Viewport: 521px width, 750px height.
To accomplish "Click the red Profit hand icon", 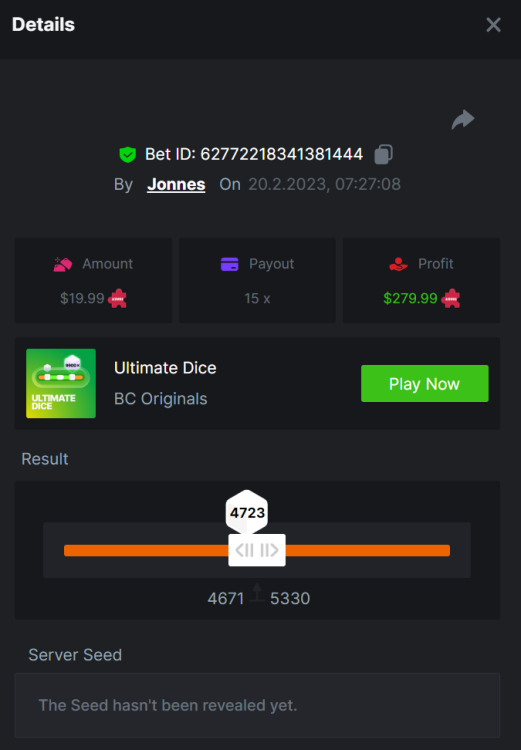I will pyautogui.click(x=398, y=264).
